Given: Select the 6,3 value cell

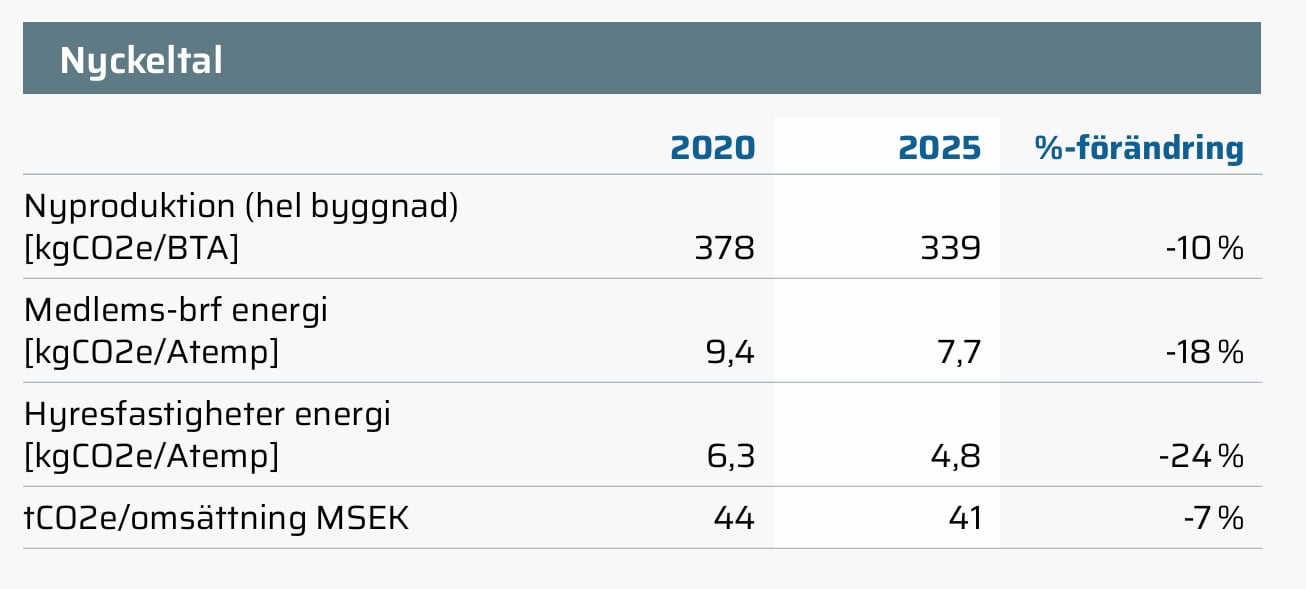Looking at the screenshot, I should point(729,456).
